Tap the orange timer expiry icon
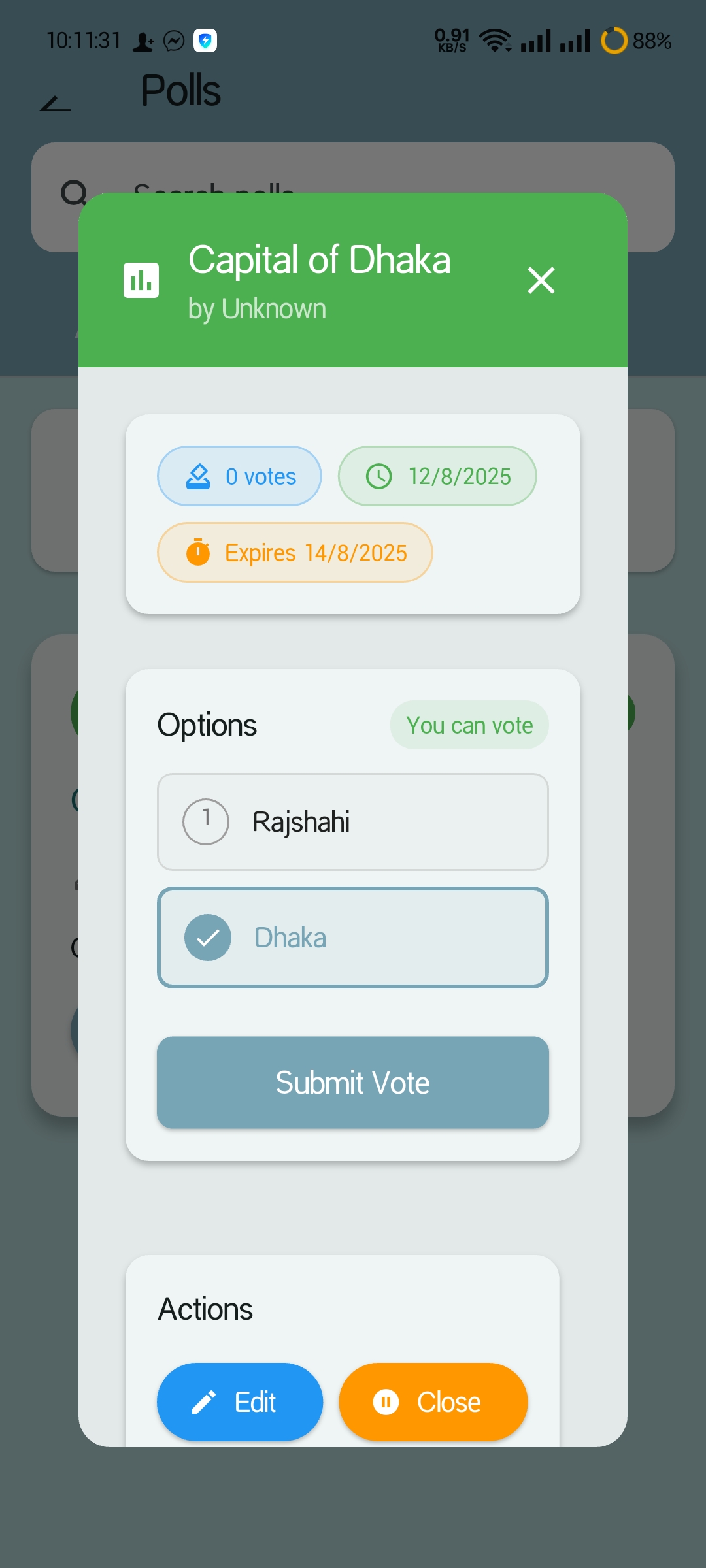The image size is (706, 1568). pyautogui.click(x=198, y=552)
